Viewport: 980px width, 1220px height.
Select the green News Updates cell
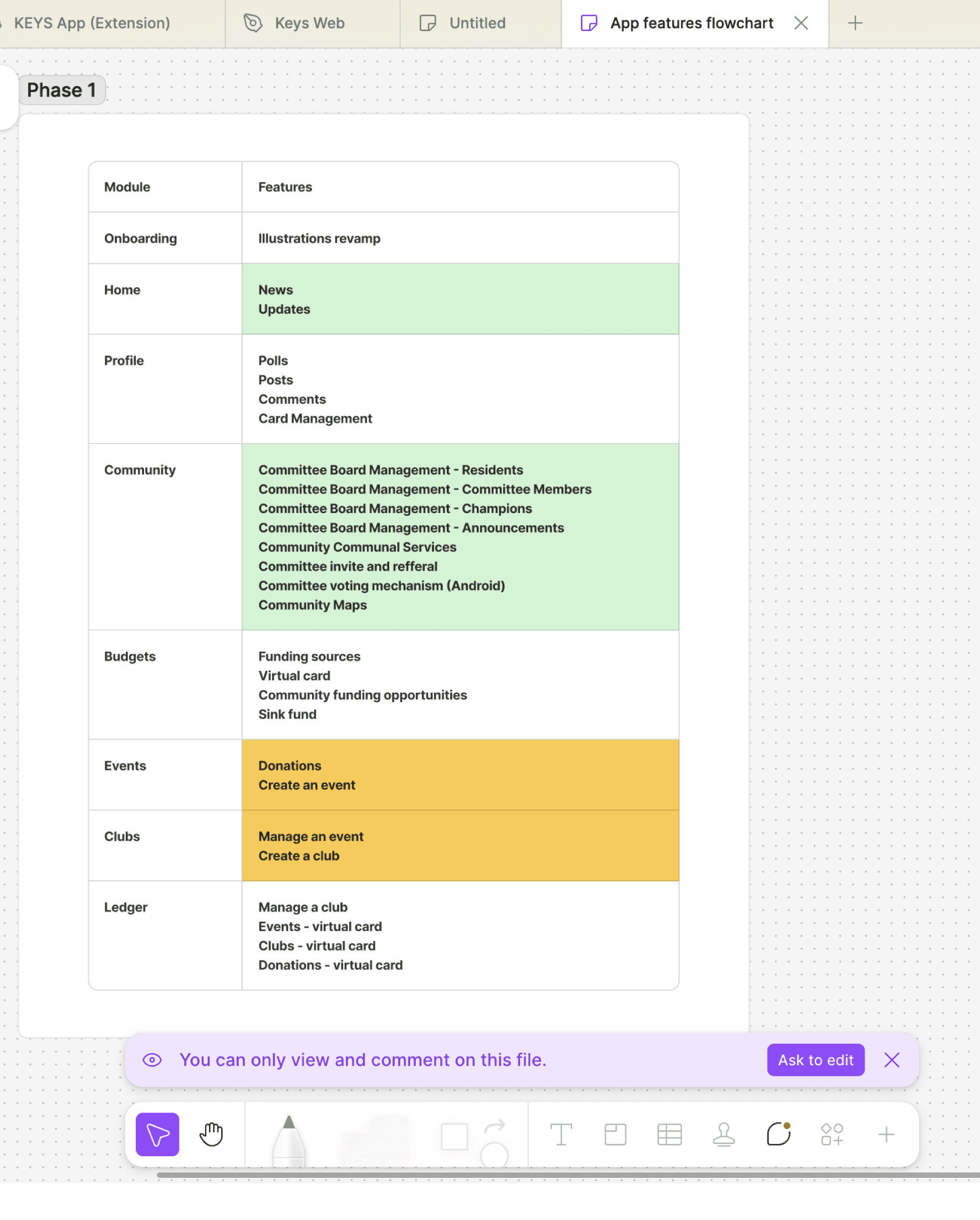pos(460,299)
